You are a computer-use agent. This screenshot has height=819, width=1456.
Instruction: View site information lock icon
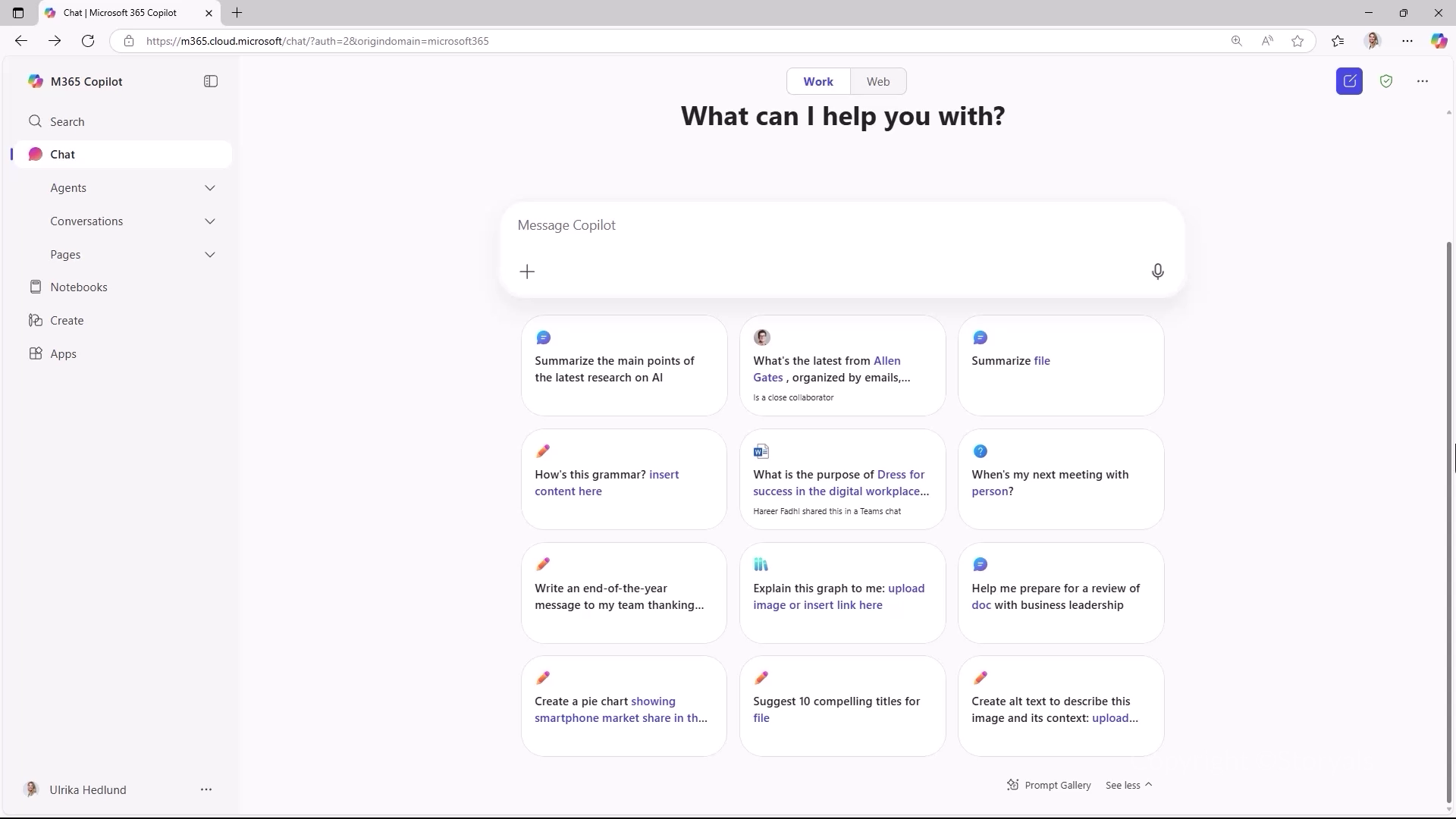click(x=129, y=41)
